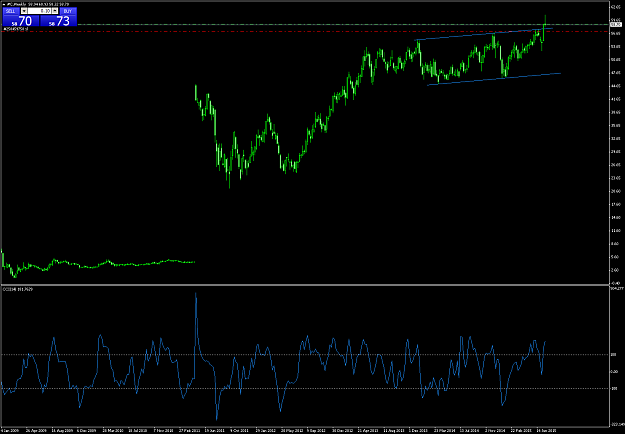Select the lower blue channel trendline
Viewport: 625px width, 434px height.
click(x=494, y=79)
